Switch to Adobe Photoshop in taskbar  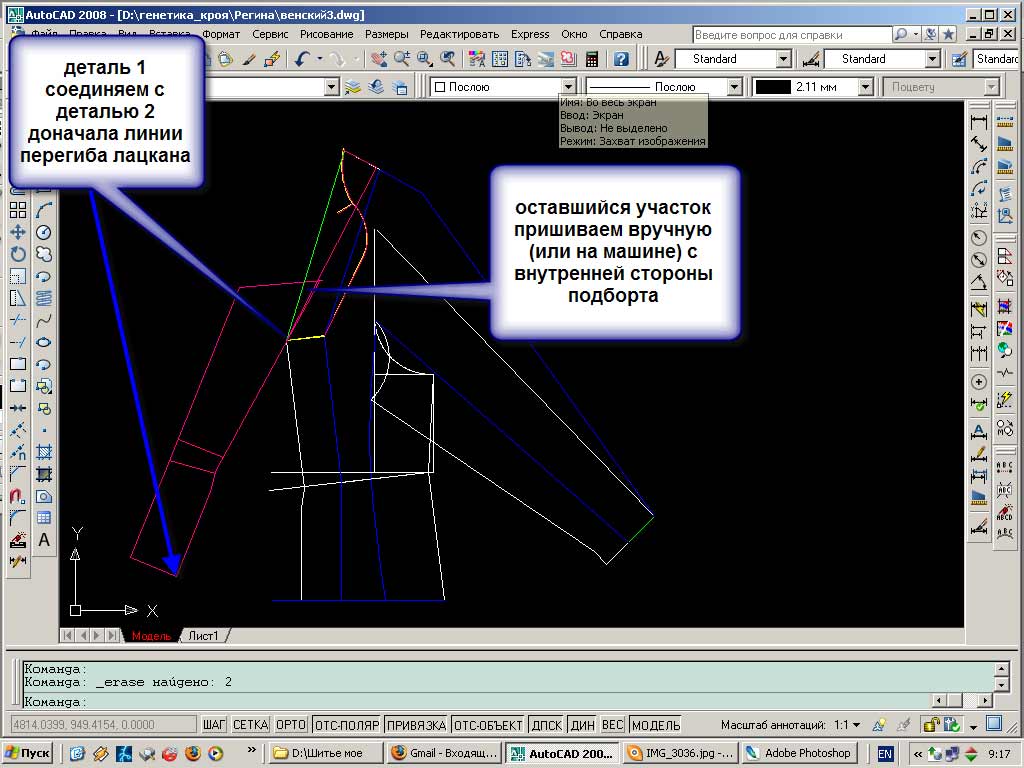[x=800, y=753]
